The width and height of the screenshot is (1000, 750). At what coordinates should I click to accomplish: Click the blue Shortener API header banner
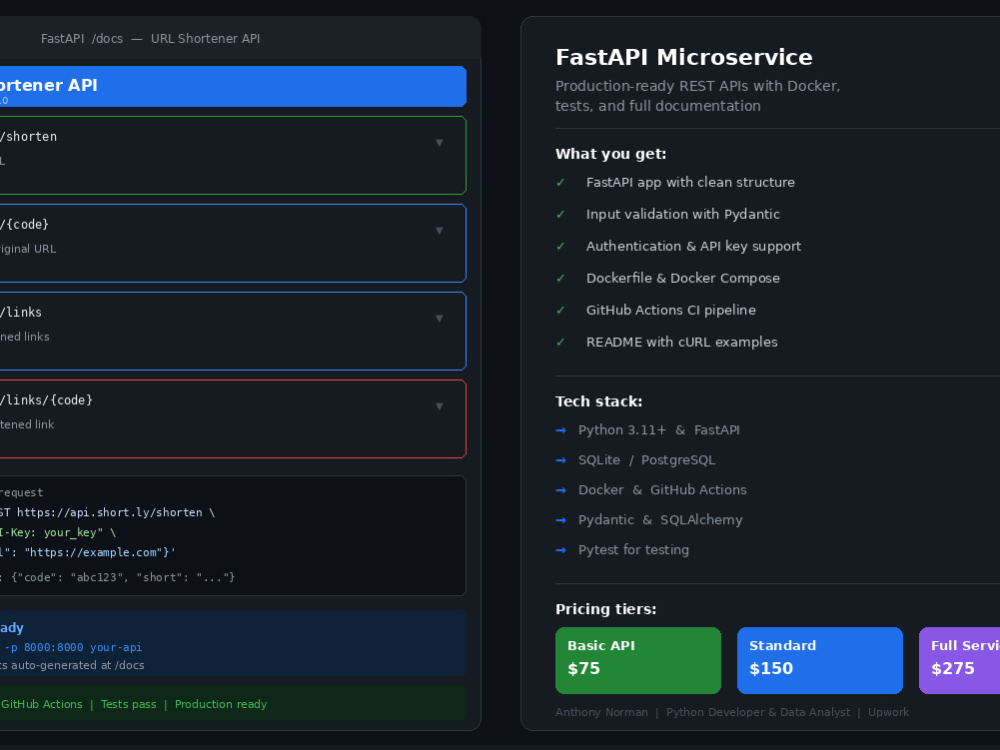point(233,86)
